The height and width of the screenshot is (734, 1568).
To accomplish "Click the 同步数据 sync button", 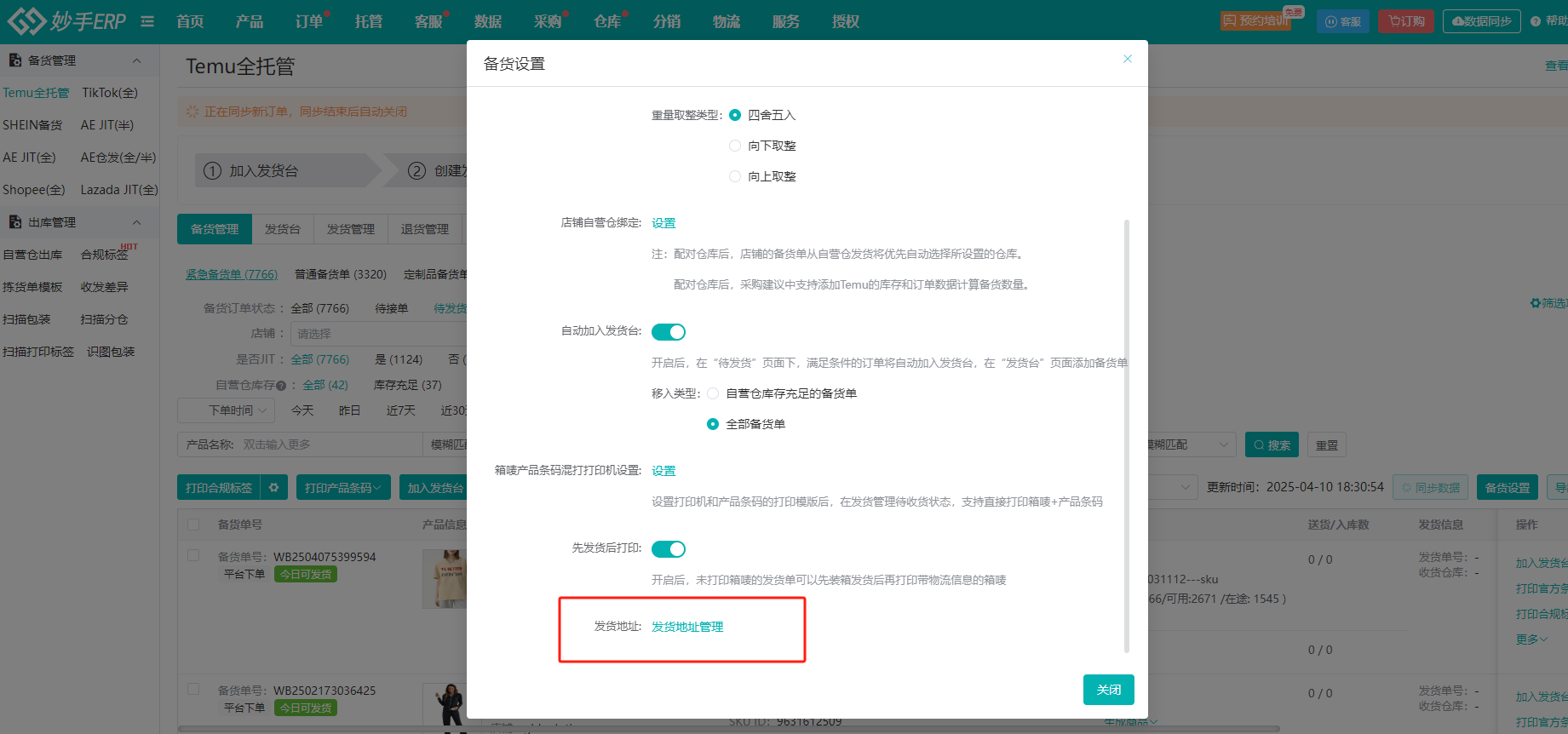I will coord(1431,488).
